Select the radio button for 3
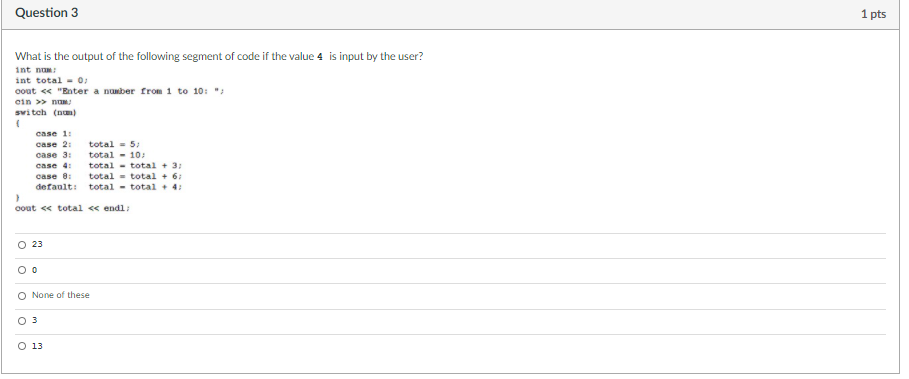909x379 pixels. (x=22, y=321)
